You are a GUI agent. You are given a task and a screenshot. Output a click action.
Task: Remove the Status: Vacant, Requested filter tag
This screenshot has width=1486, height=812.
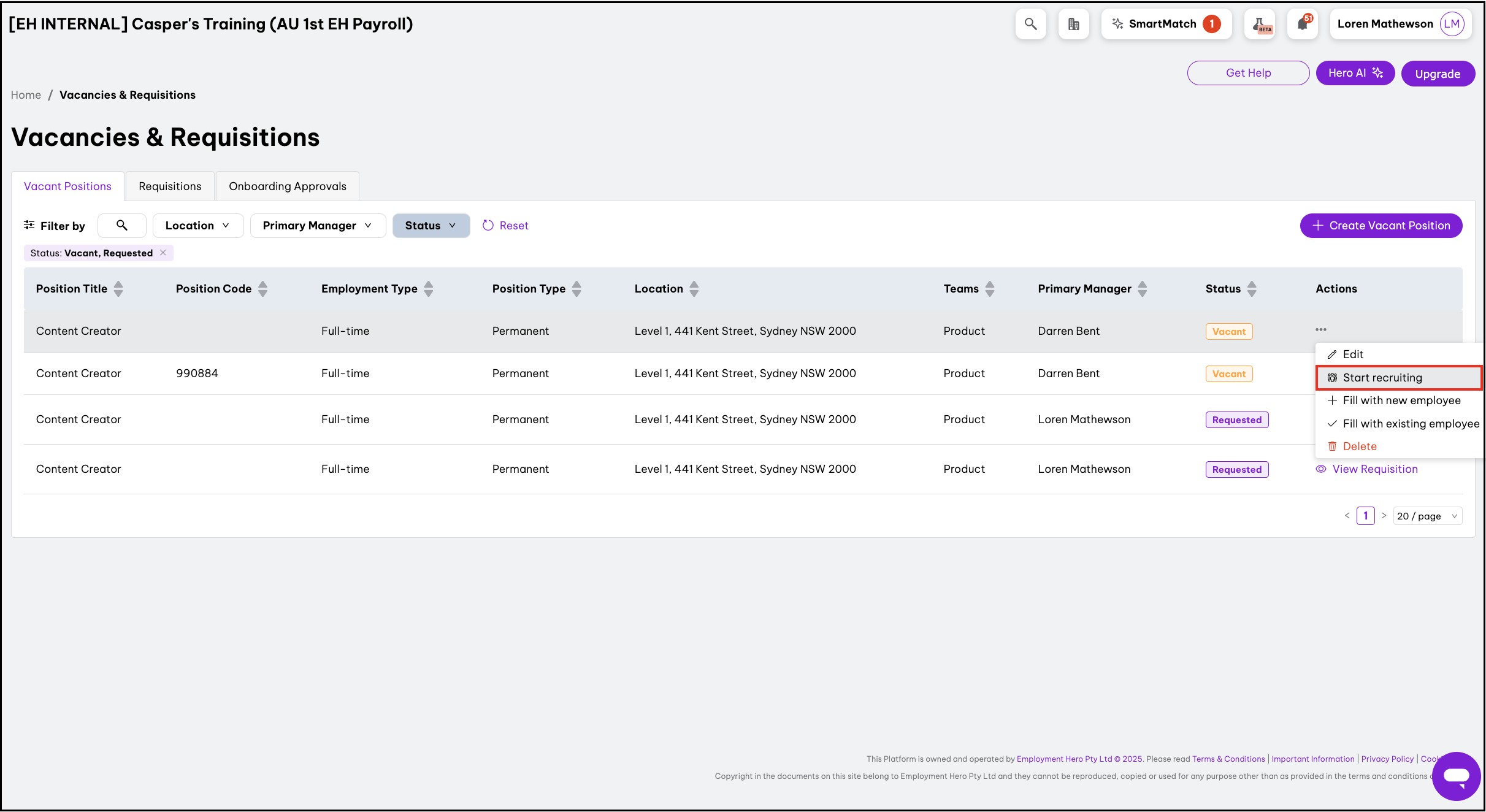click(x=163, y=253)
